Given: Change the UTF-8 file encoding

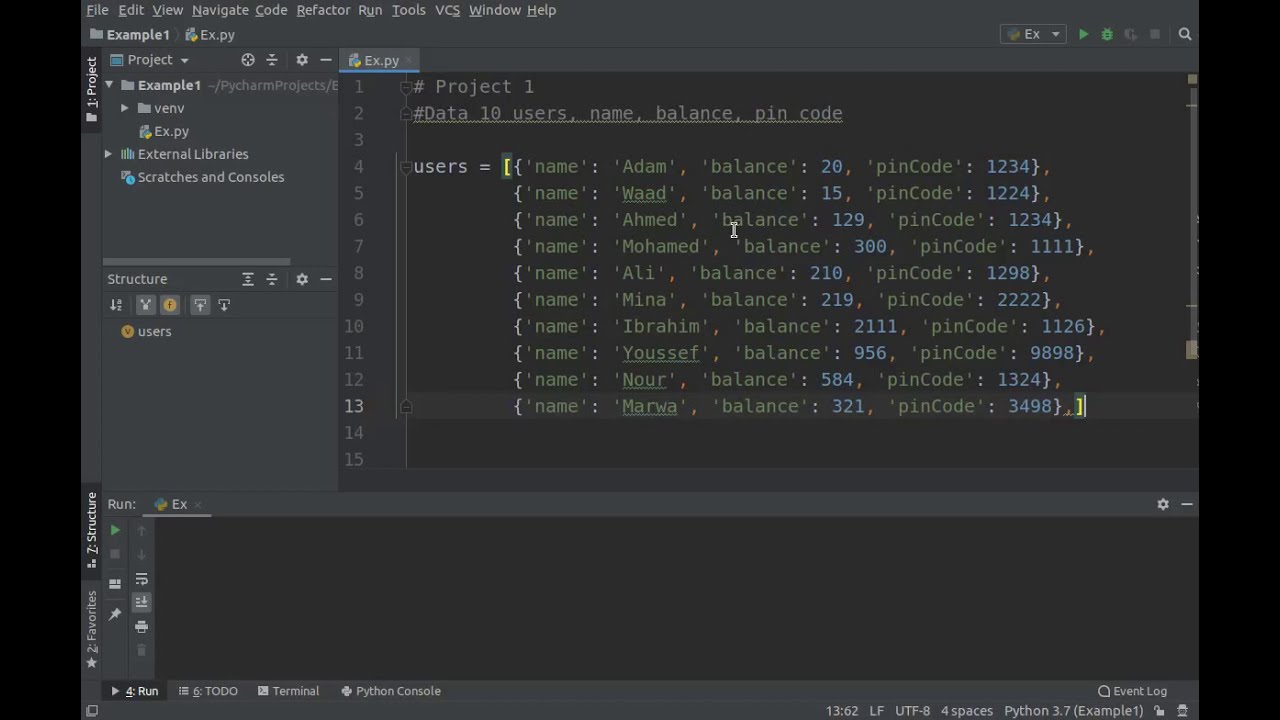Looking at the screenshot, I should click(912, 711).
